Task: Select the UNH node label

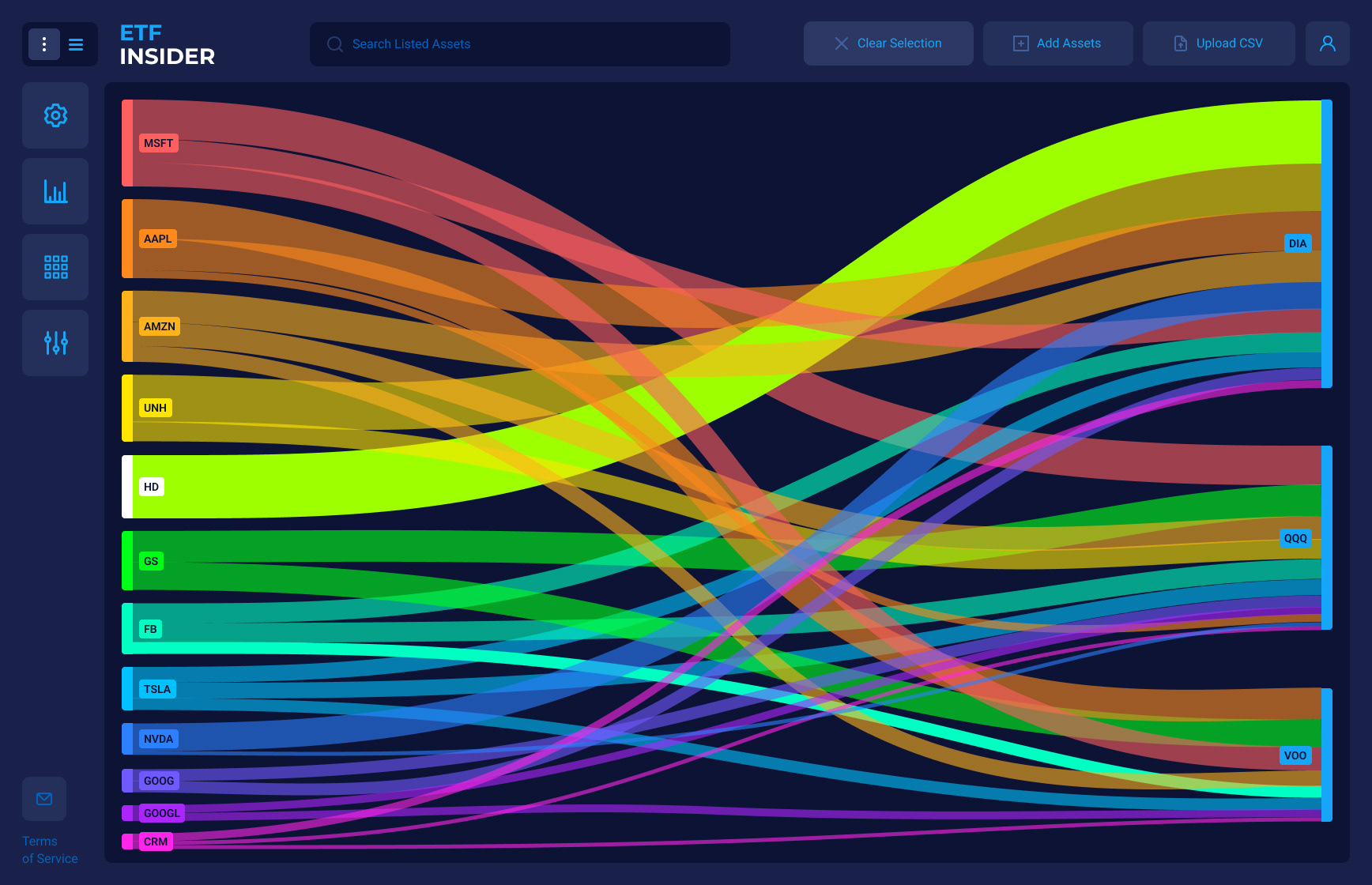Action: (x=155, y=408)
